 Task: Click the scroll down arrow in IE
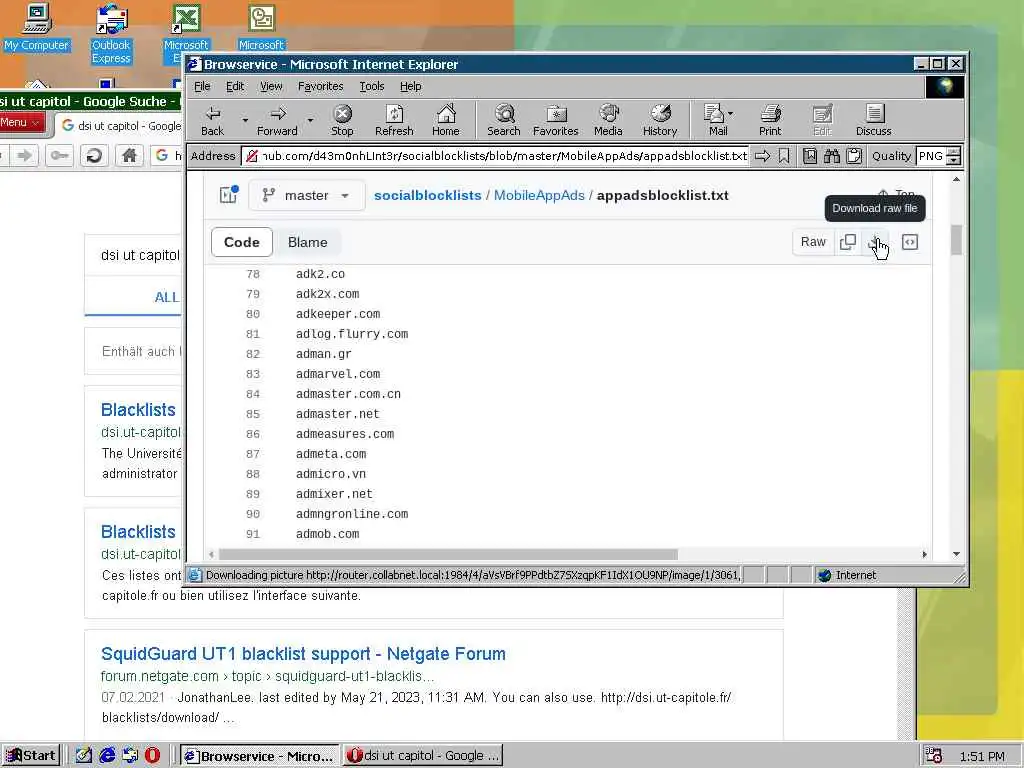(x=956, y=554)
